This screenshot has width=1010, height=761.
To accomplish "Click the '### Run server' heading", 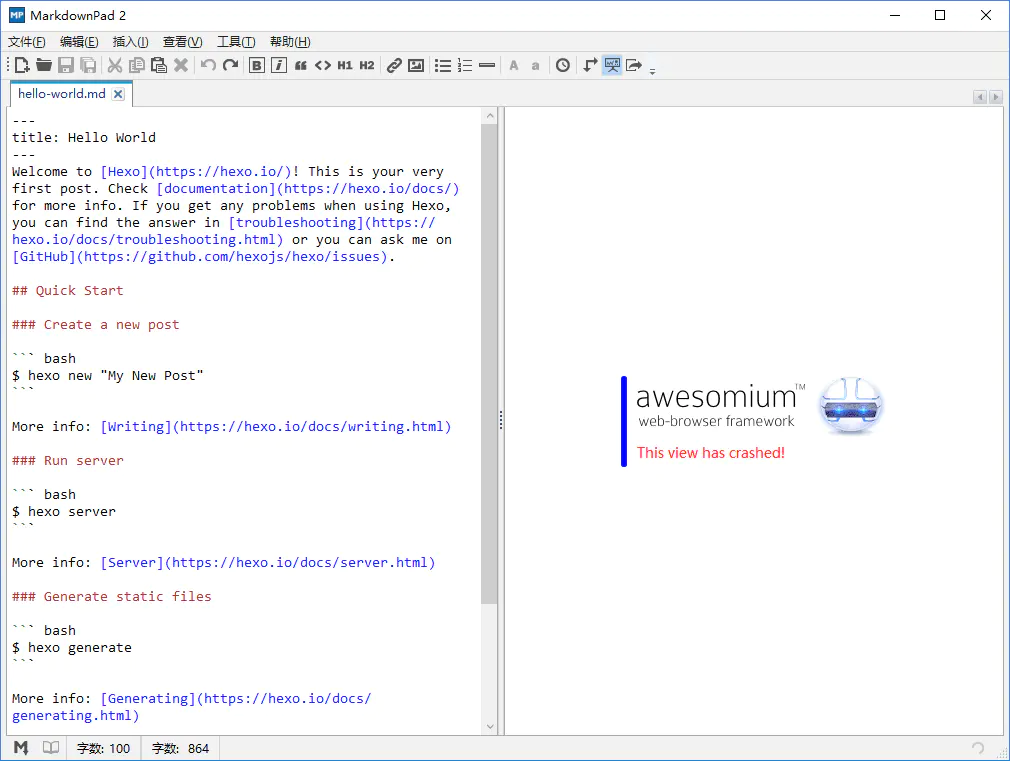I will pyautogui.click(x=68, y=461).
